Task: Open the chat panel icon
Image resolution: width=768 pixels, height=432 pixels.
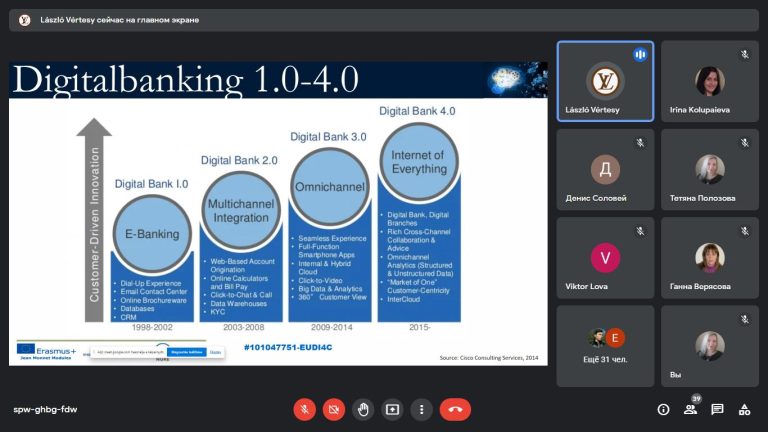Action: [717, 409]
